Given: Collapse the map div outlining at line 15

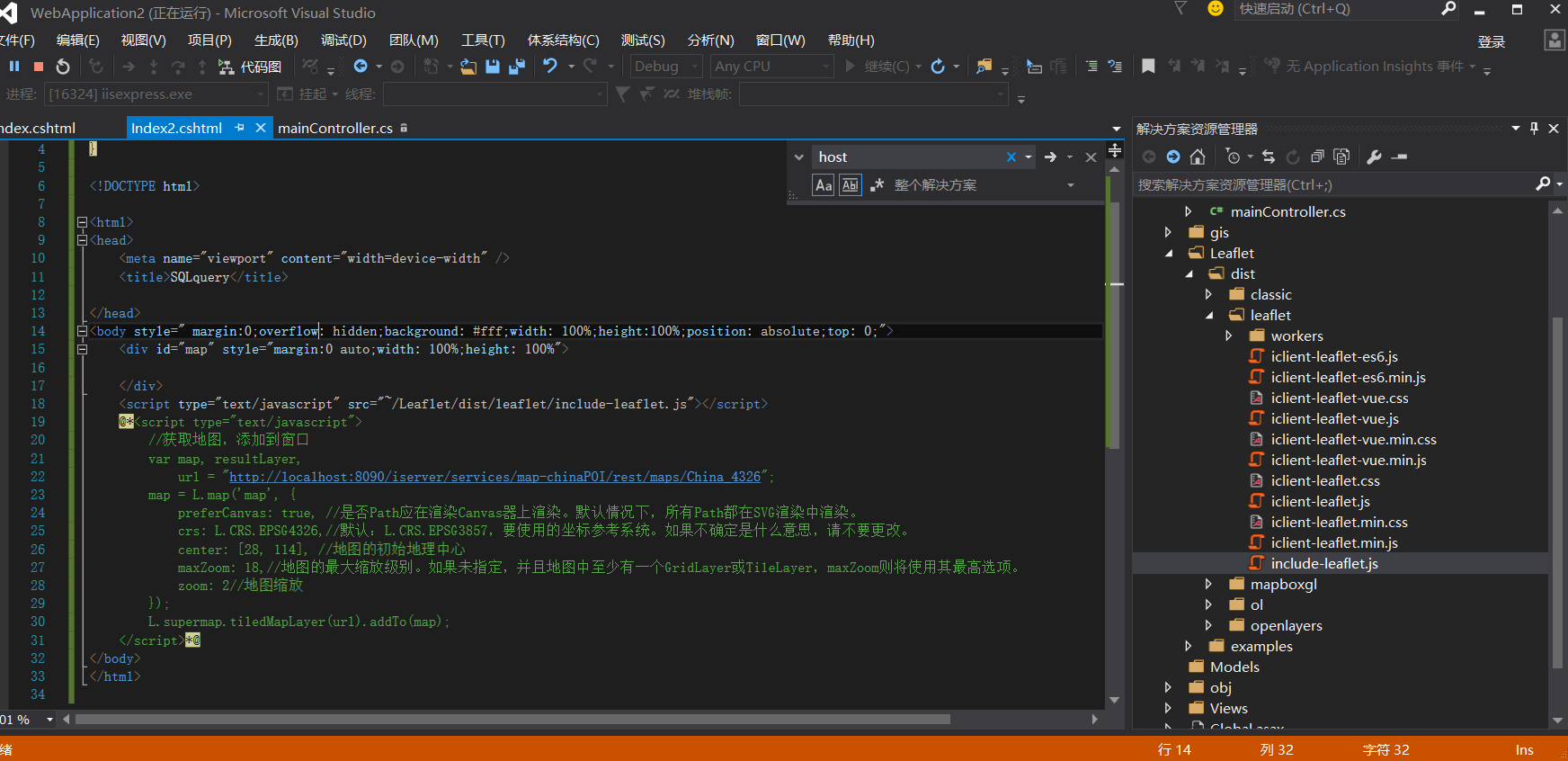Looking at the screenshot, I should (x=82, y=349).
